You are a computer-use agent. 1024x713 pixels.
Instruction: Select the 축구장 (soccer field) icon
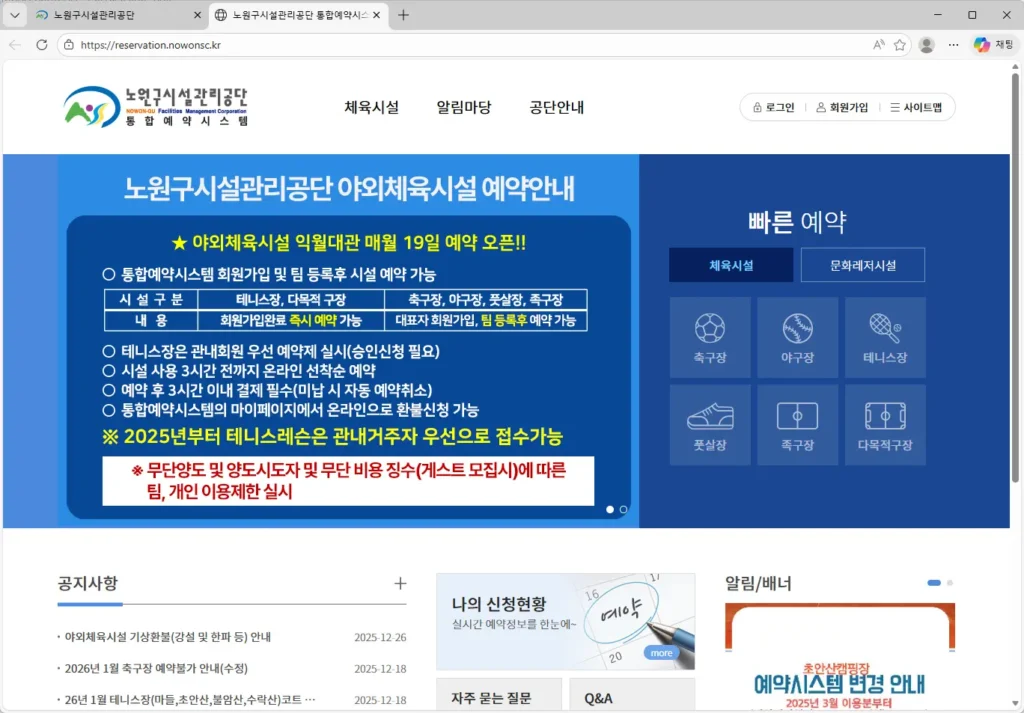pyautogui.click(x=710, y=337)
